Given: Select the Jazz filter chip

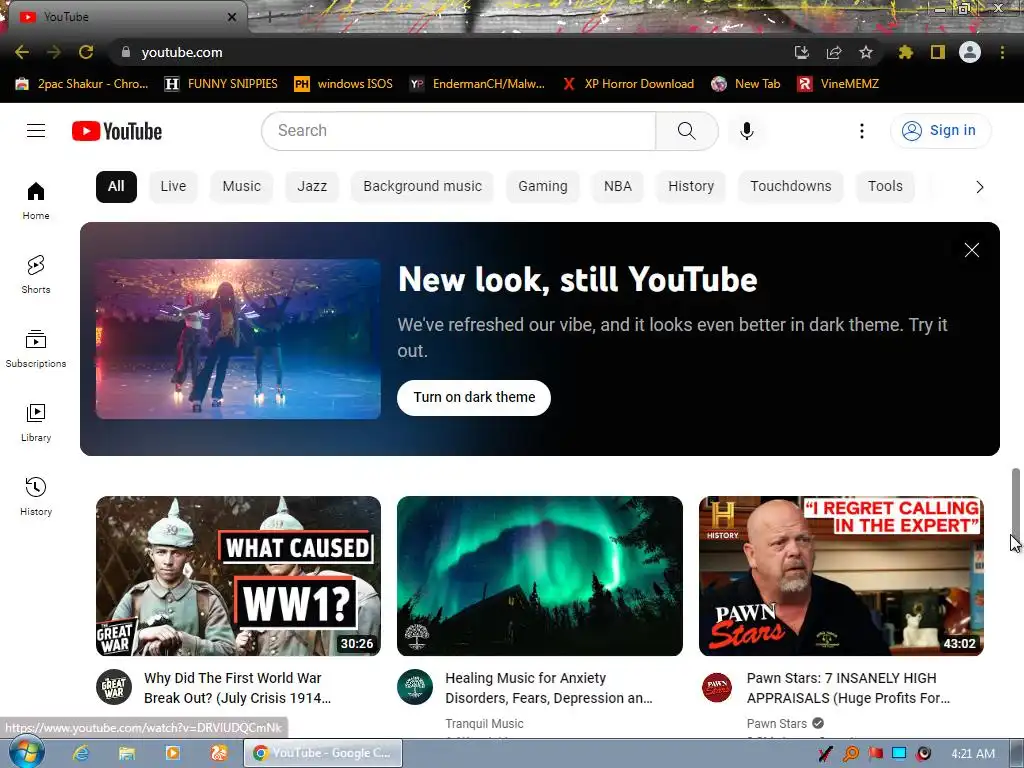Looking at the screenshot, I should pyautogui.click(x=312, y=187).
